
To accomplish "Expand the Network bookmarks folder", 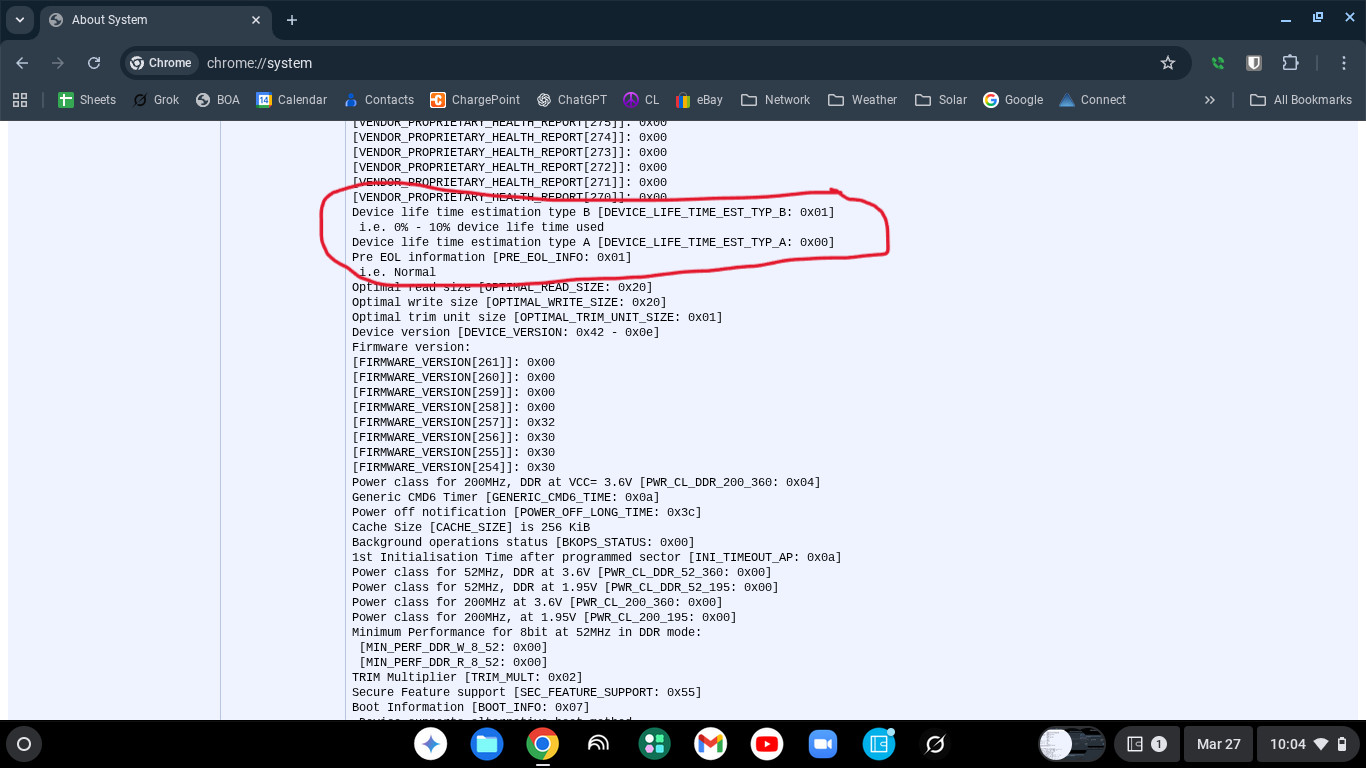I will (775, 100).
